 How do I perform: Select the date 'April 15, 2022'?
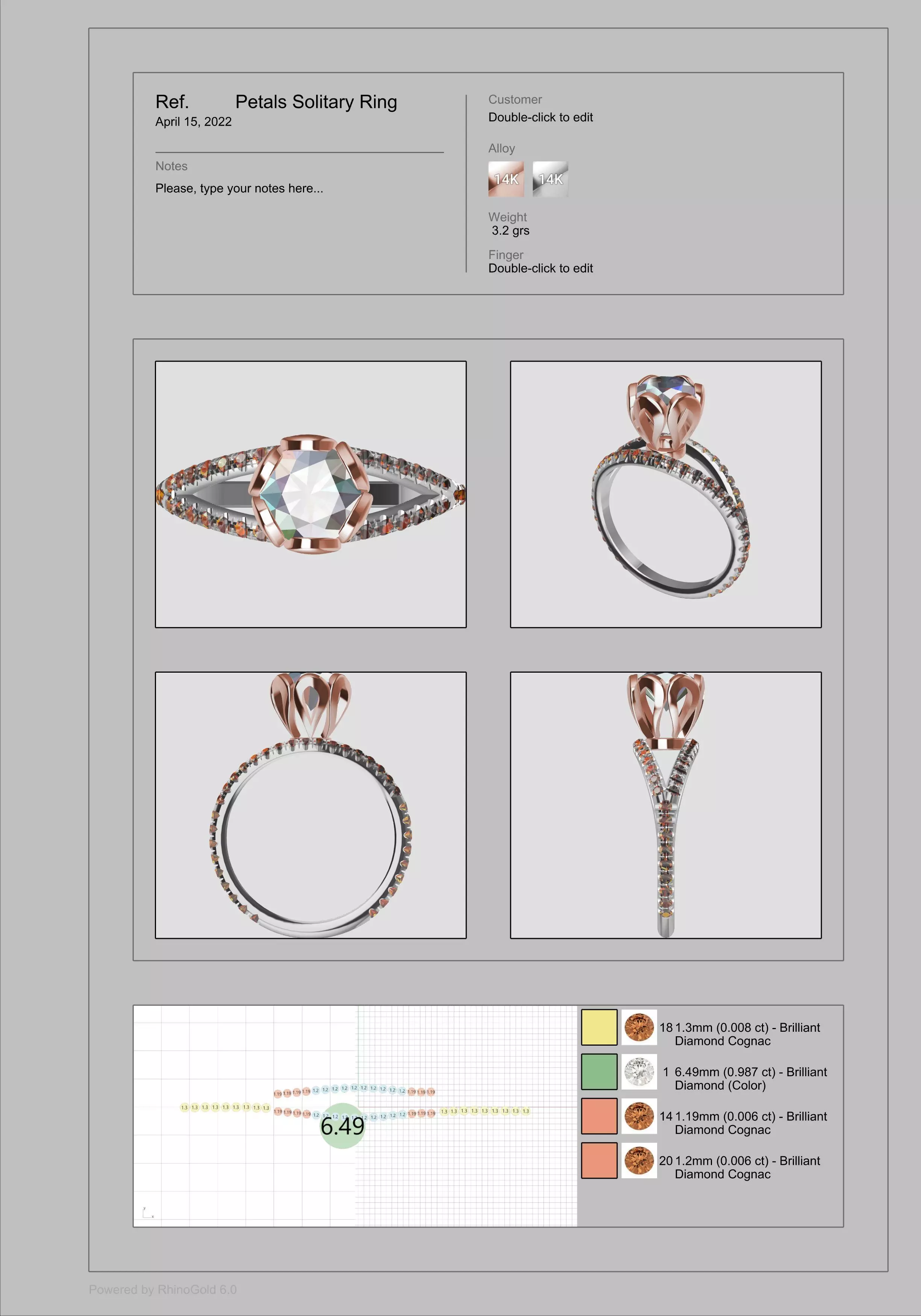193,121
